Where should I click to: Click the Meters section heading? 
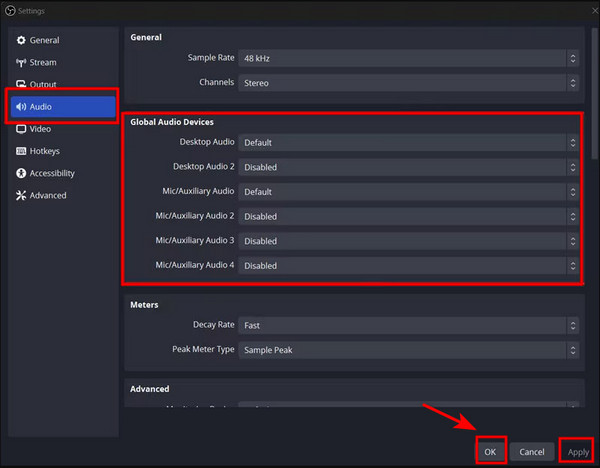click(144, 305)
